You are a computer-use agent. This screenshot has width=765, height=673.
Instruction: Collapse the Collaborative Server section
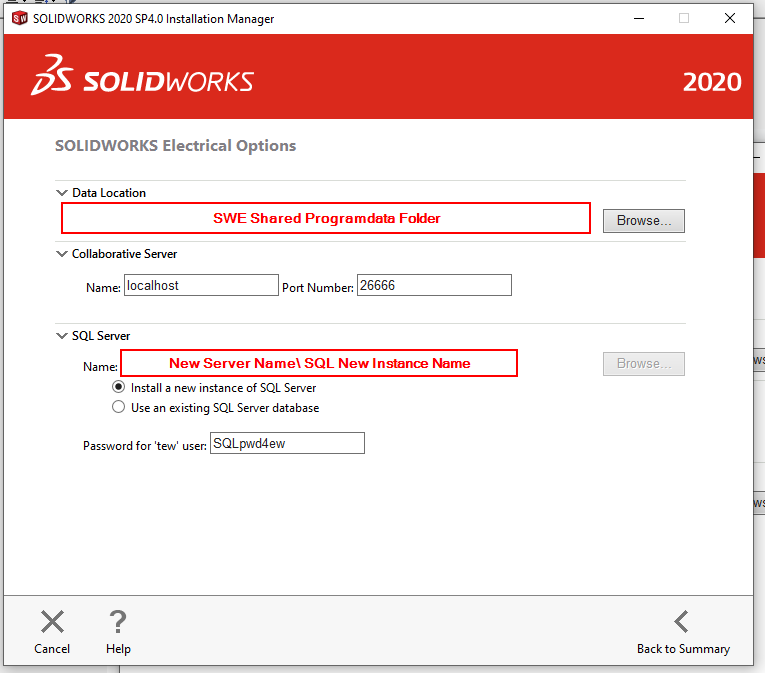[62, 254]
